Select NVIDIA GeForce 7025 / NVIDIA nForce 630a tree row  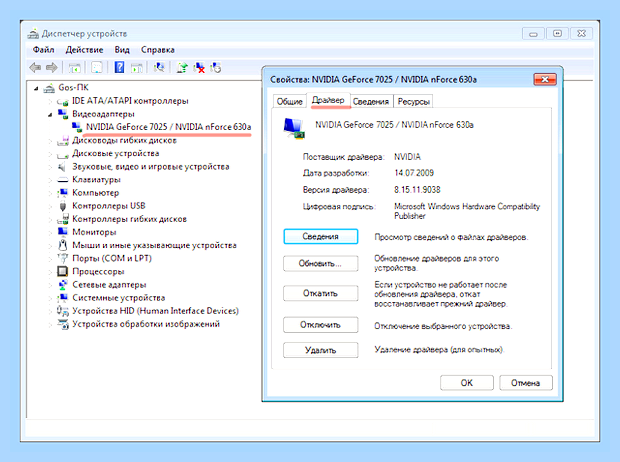pyautogui.click(x=168, y=127)
